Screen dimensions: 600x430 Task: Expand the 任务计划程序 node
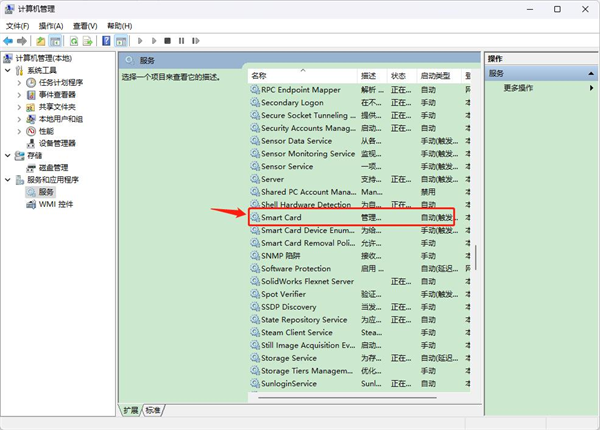point(19,83)
